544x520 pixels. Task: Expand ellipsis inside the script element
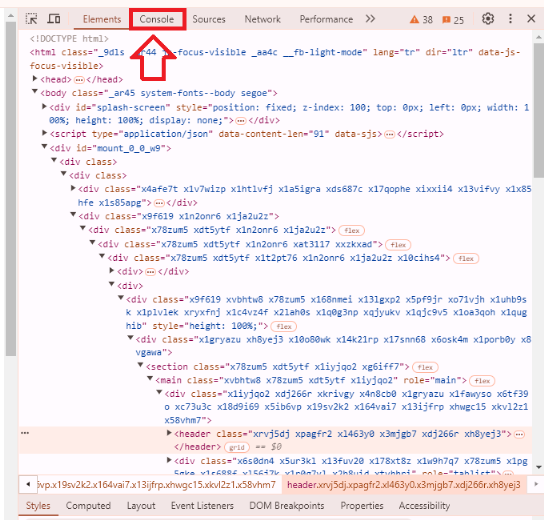[x=390, y=135]
